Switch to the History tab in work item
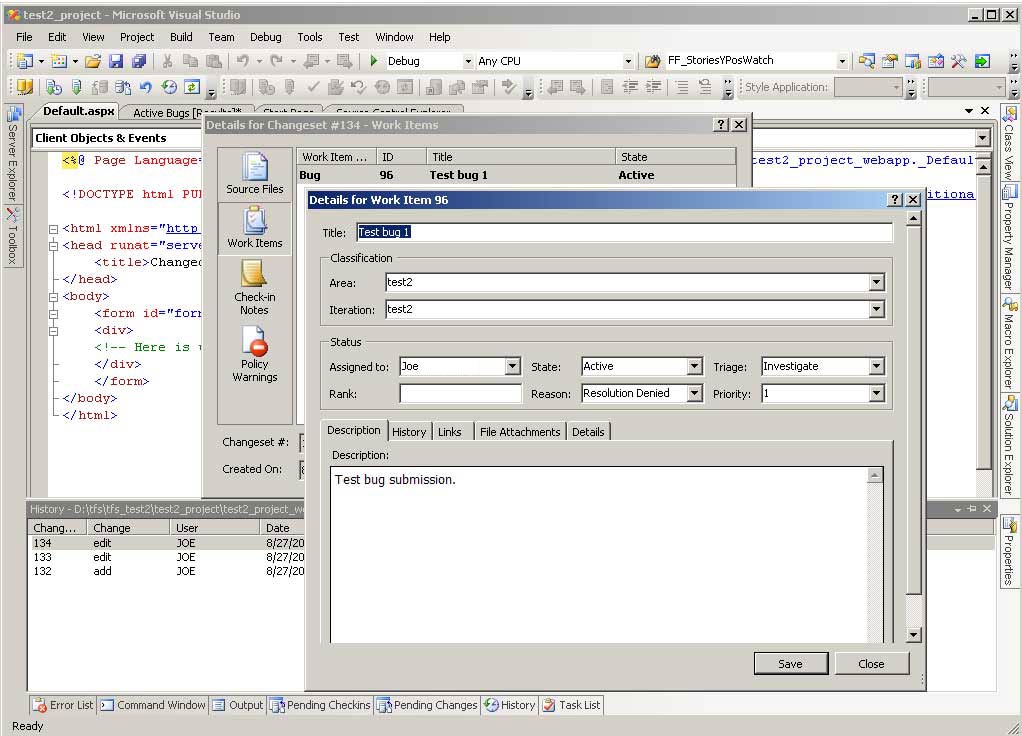 409,432
